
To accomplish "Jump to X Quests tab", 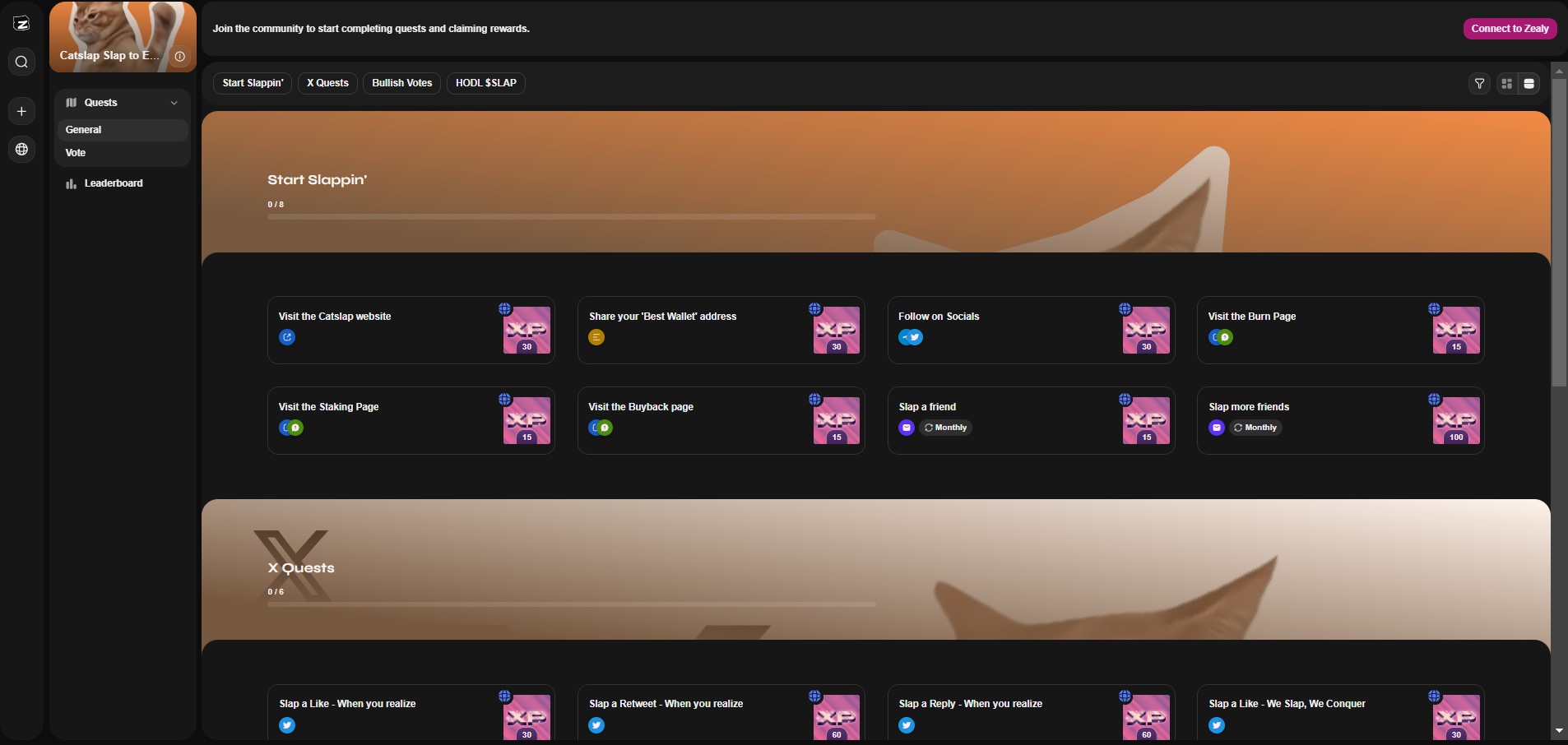I will [327, 83].
